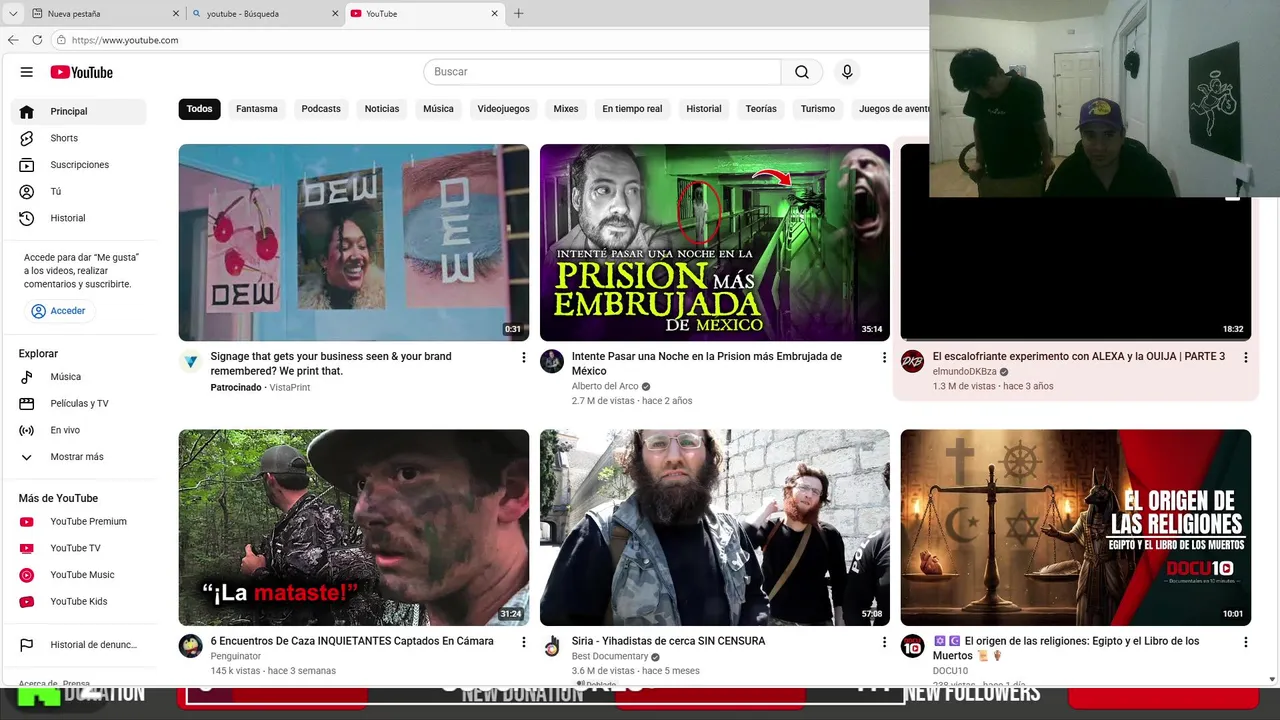Open YouTube Kids link

79,601
